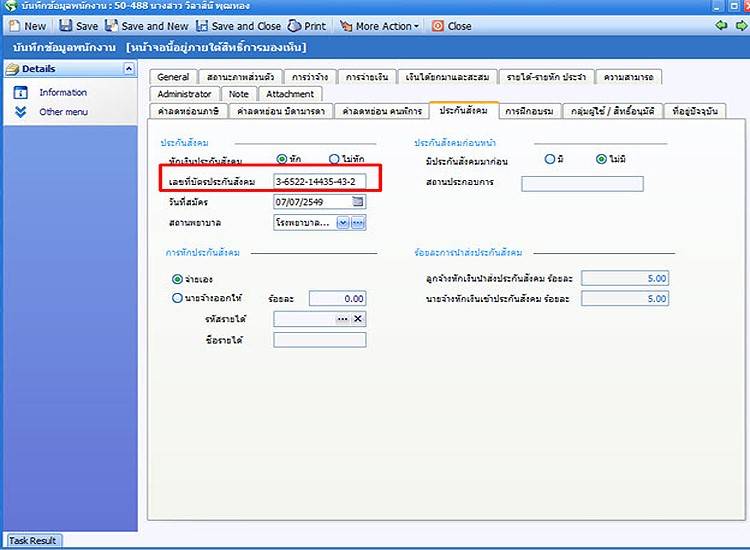Screen dimensions: 750x550
Task: Open Other menu in sidebar
Action: point(63,112)
